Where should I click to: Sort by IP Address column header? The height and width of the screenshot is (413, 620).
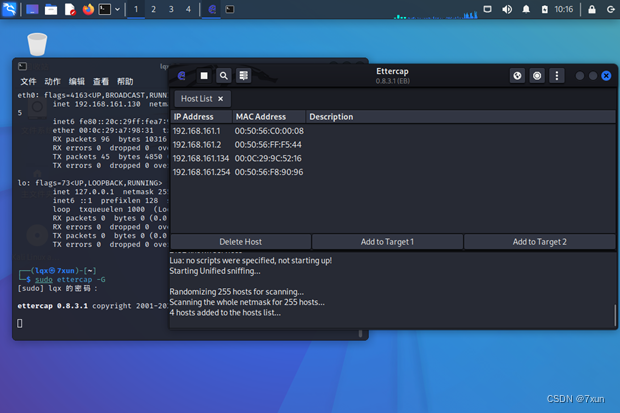[201, 117]
